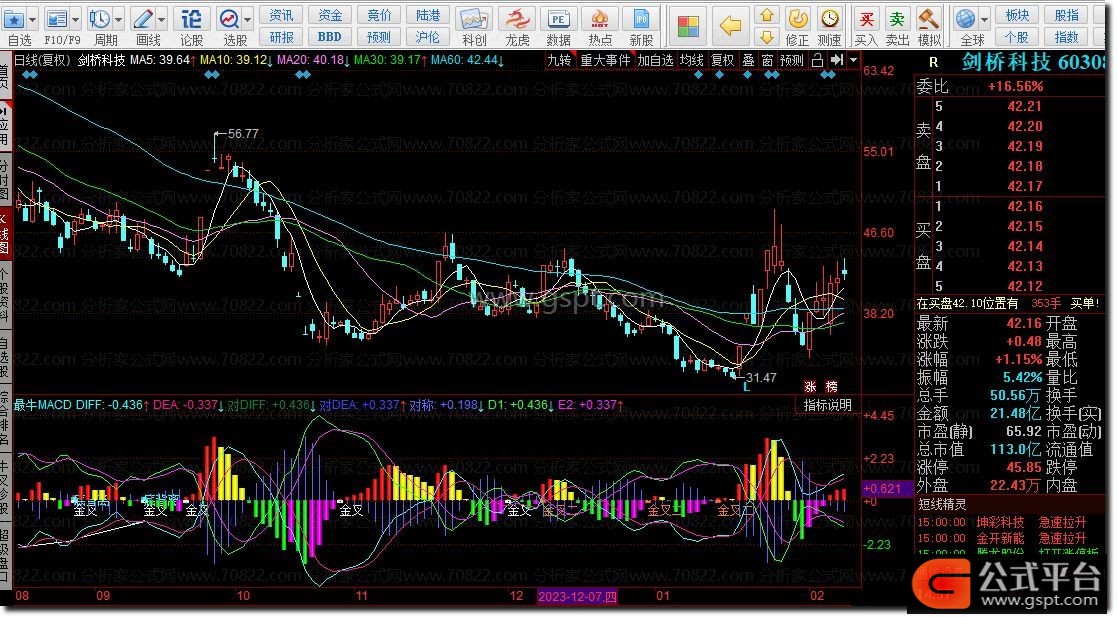
Task: Open the chart toolbar dropdown triangle
Action: (853, 61)
